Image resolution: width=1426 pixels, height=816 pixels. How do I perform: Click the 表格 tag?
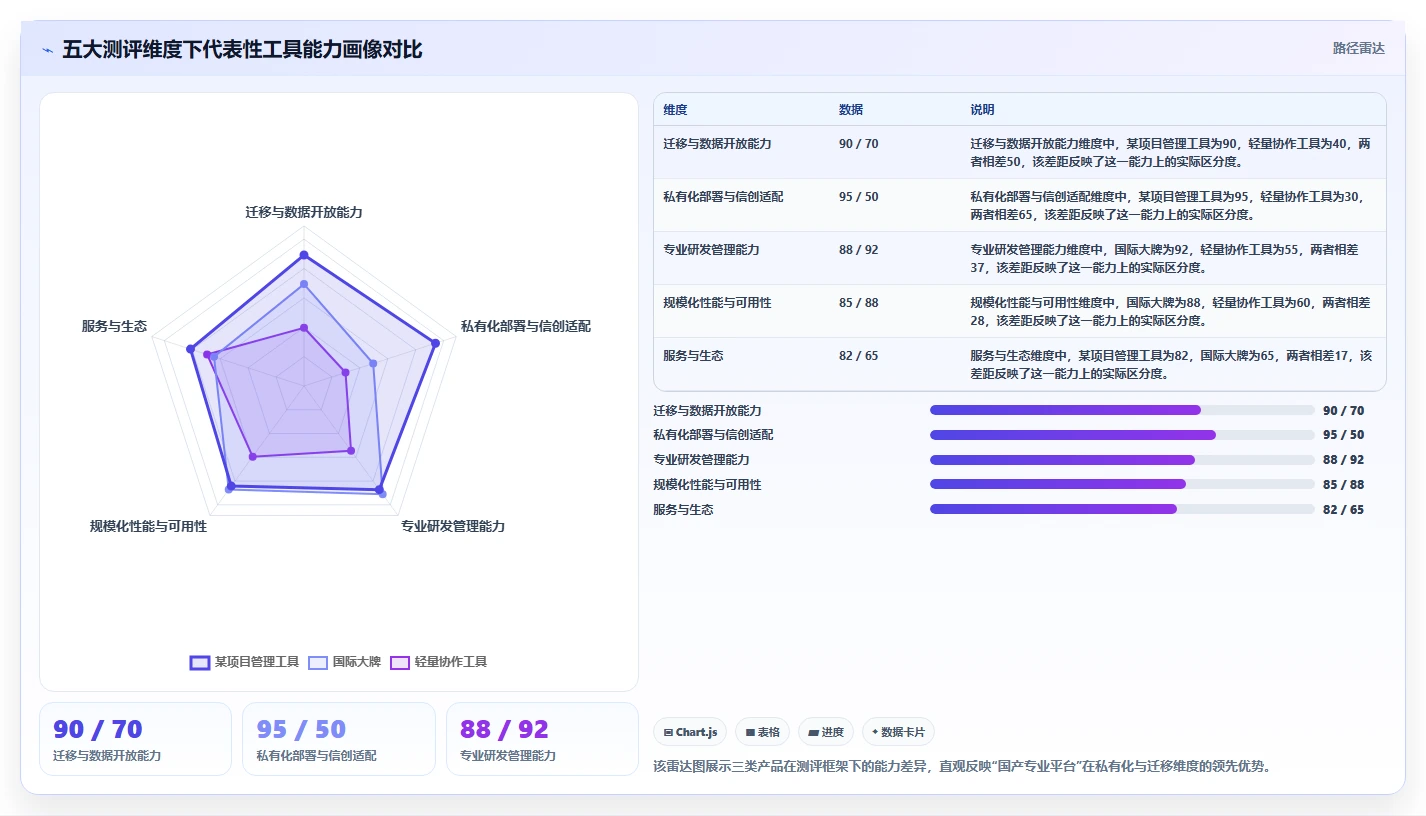point(763,732)
